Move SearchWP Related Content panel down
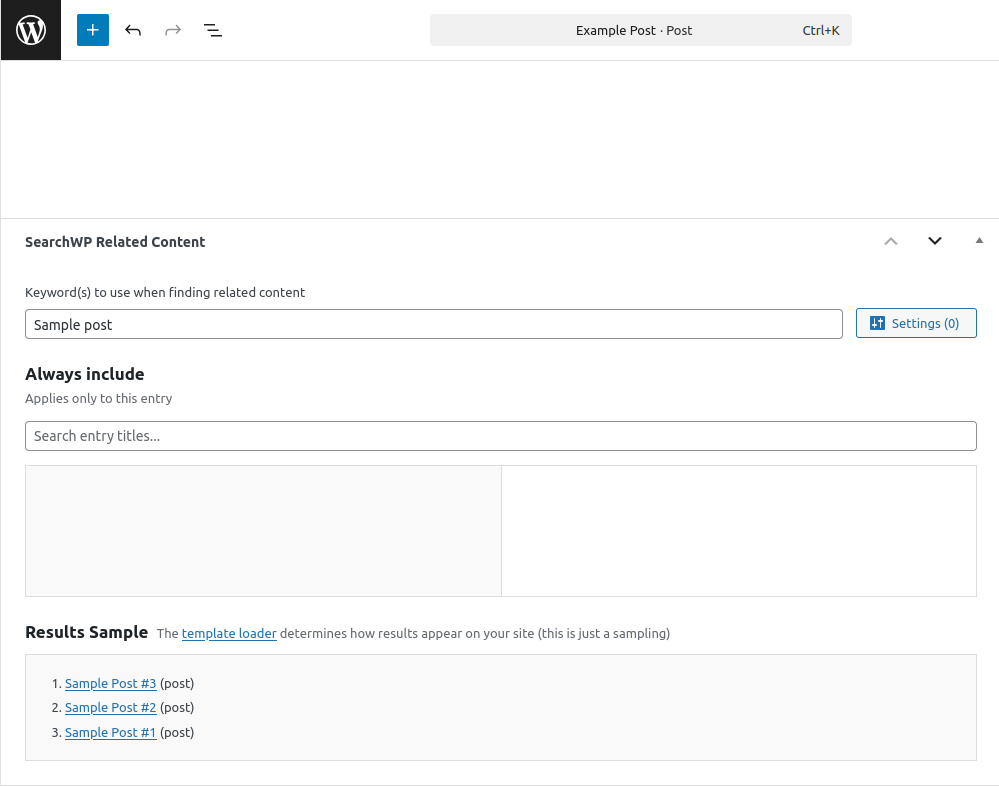 point(935,241)
